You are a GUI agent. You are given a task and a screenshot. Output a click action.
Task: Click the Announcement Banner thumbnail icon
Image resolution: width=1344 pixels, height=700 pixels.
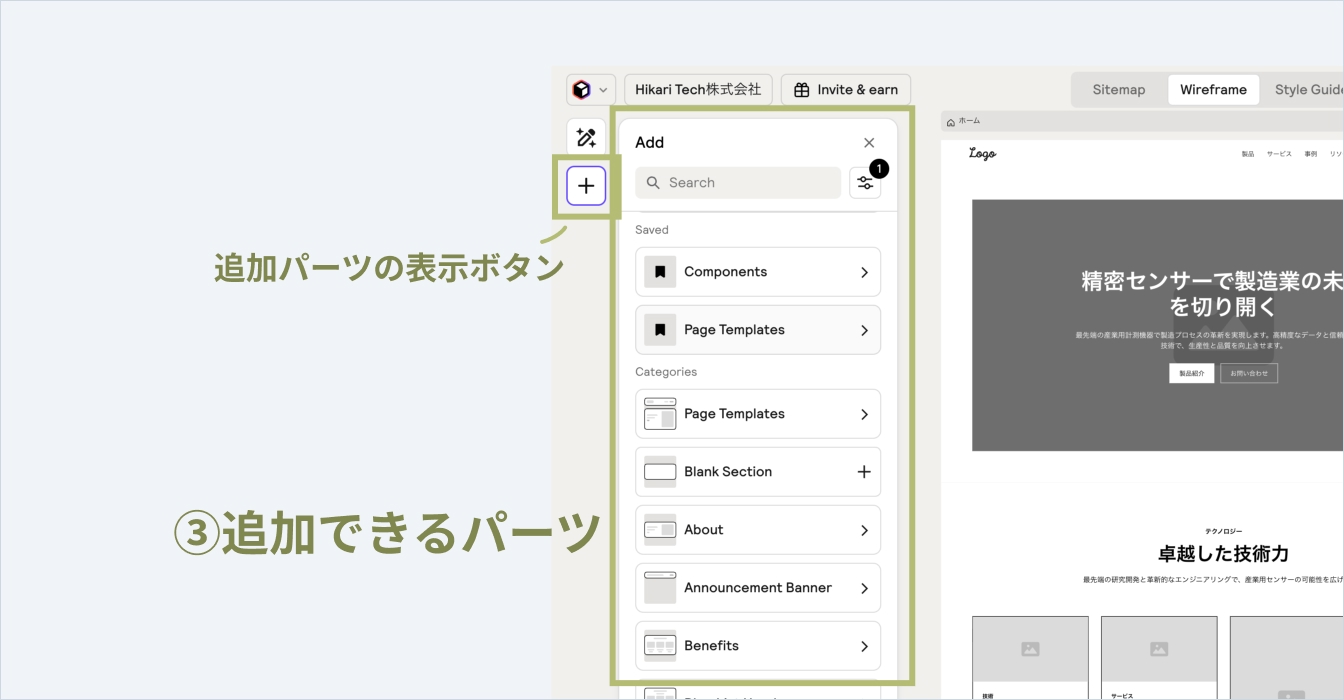[660, 588]
